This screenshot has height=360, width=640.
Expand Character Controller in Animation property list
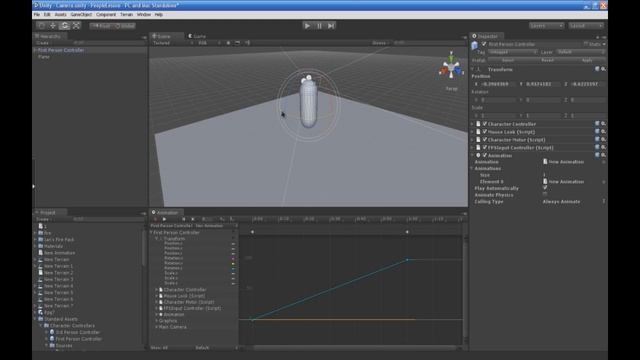pyautogui.click(x=156, y=290)
